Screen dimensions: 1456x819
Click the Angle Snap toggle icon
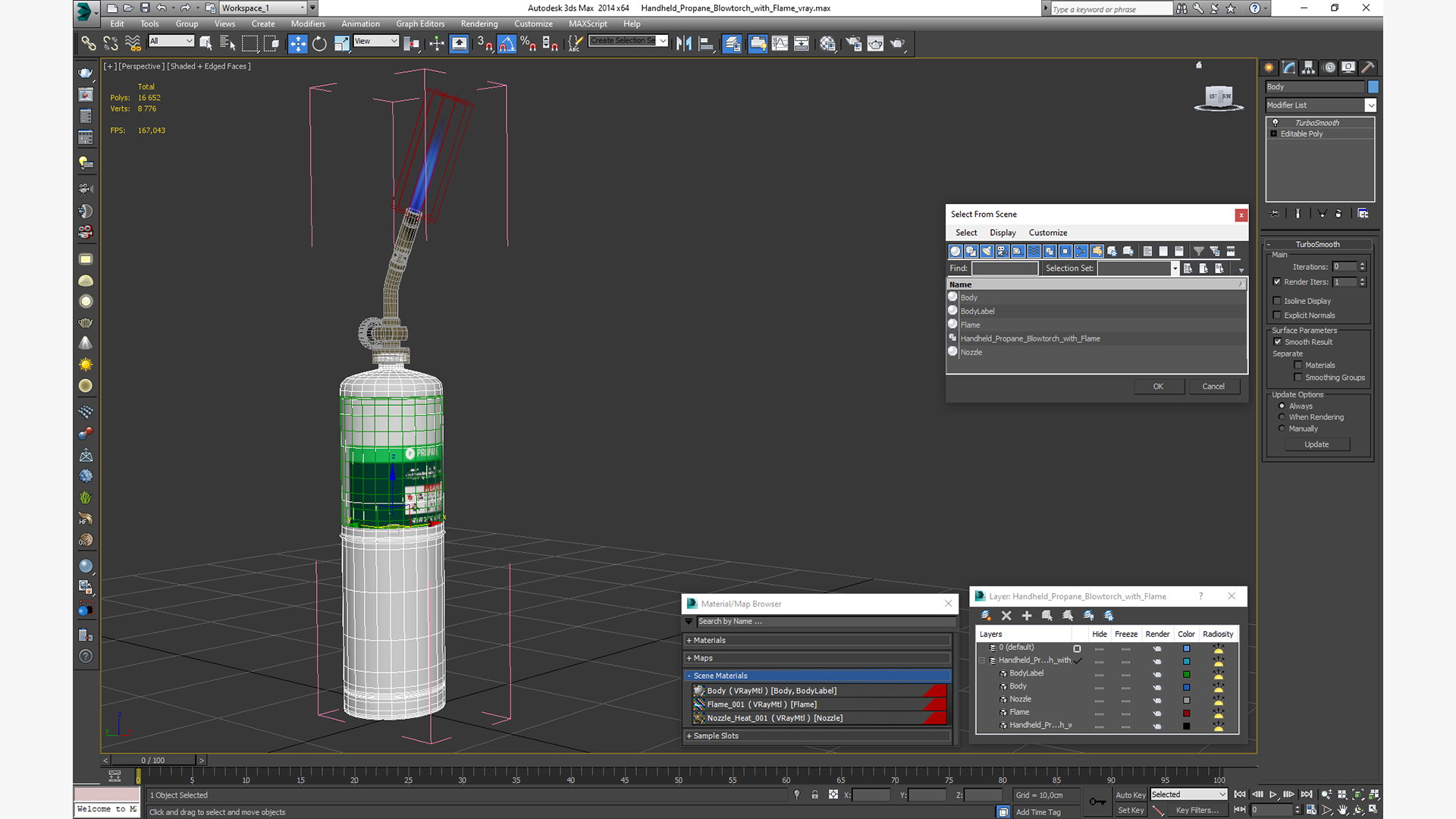(x=507, y=44)
